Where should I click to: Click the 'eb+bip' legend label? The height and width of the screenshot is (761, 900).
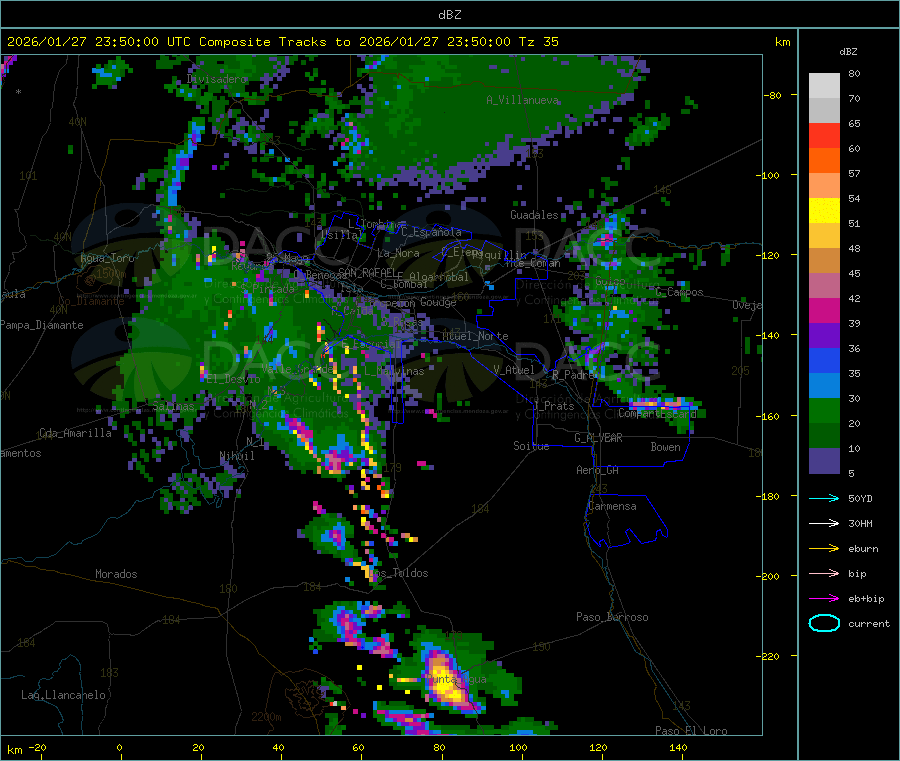click(x=866, y=599)
